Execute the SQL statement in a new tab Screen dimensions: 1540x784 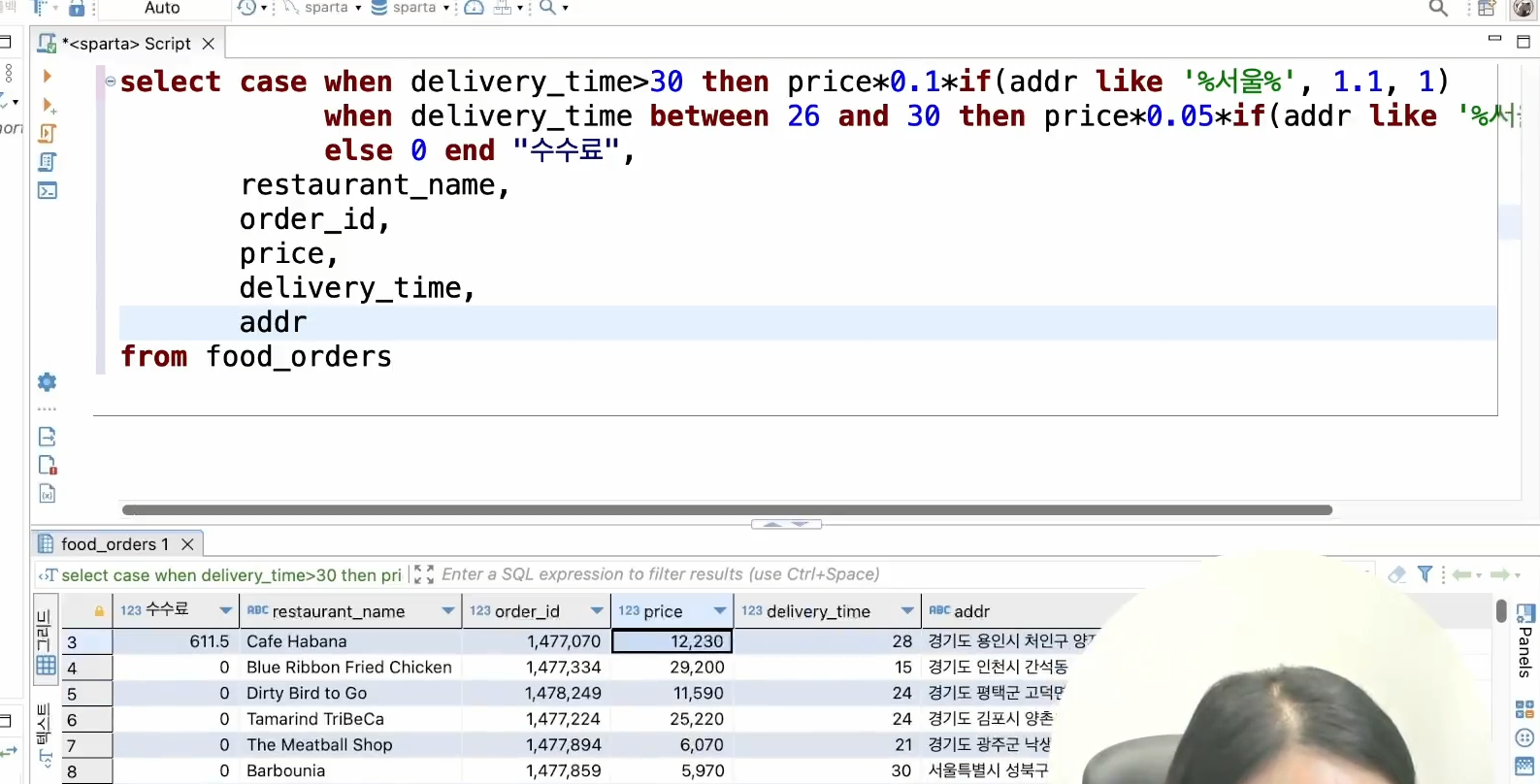tap(48, 105)
